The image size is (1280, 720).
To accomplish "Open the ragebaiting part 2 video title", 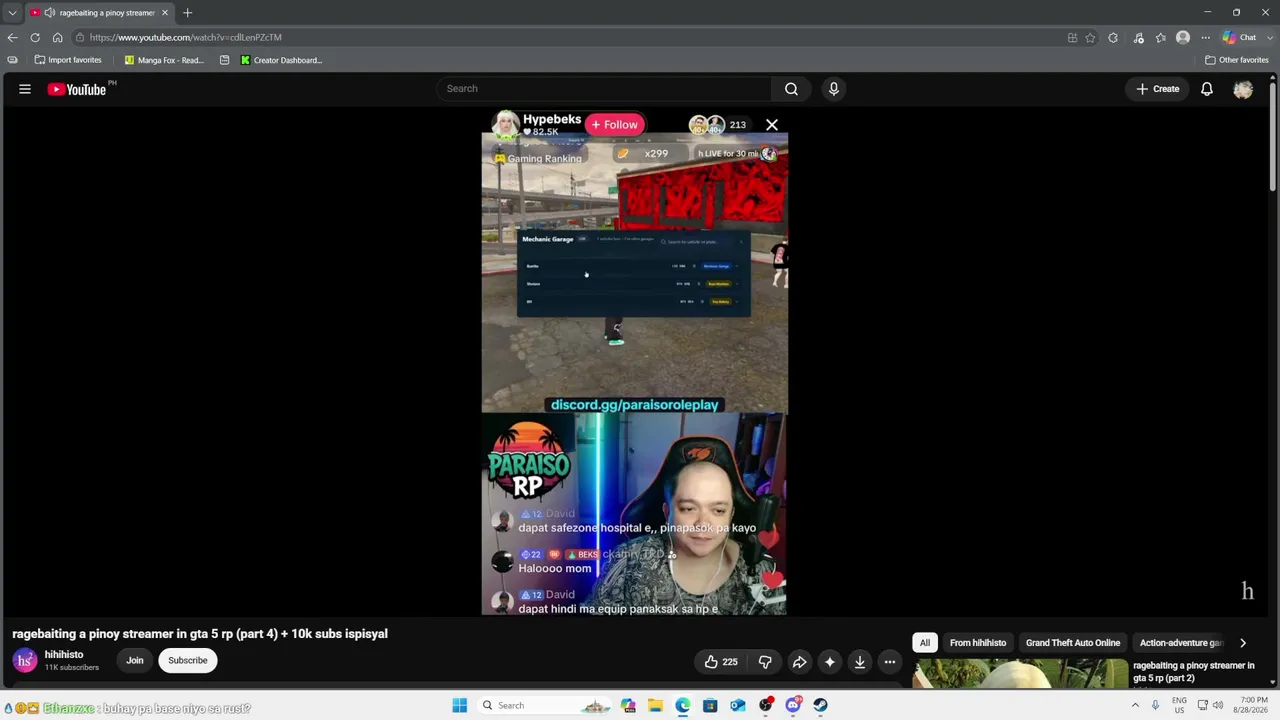I will pos(1194,672).
